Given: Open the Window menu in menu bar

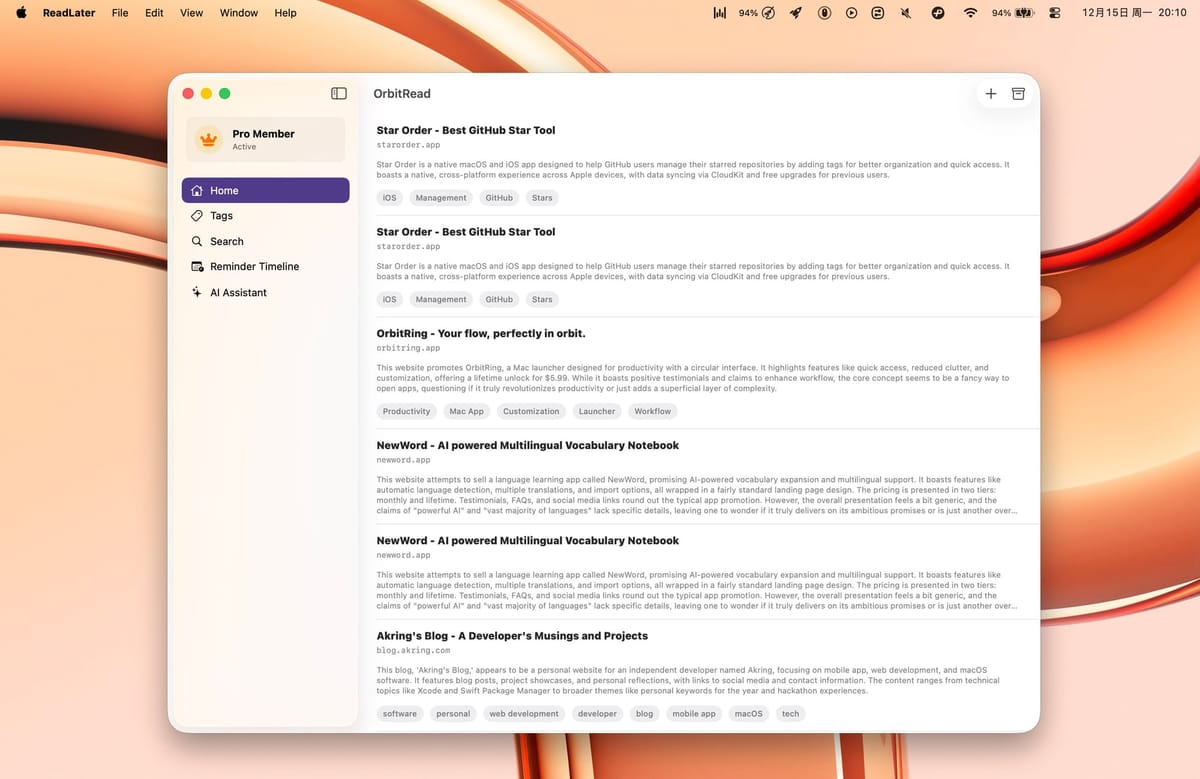Looking at the screenshot, I should (238, 13).
